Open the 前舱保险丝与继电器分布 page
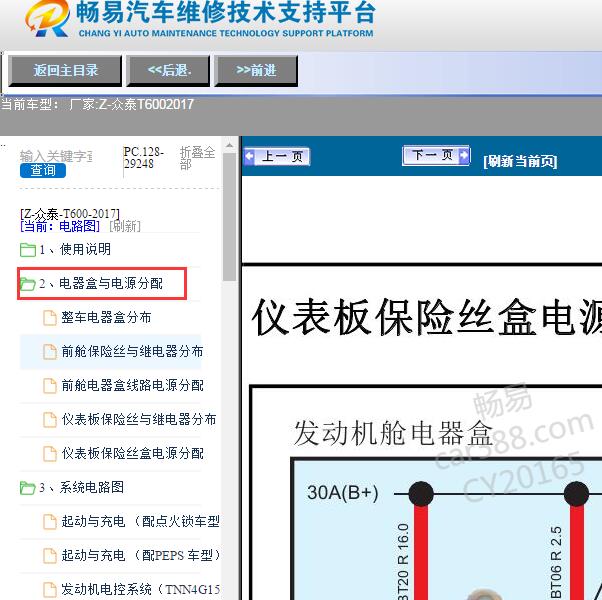Image resolution: width=602 pixels, height=600 pixels. [x=132, y=352]
